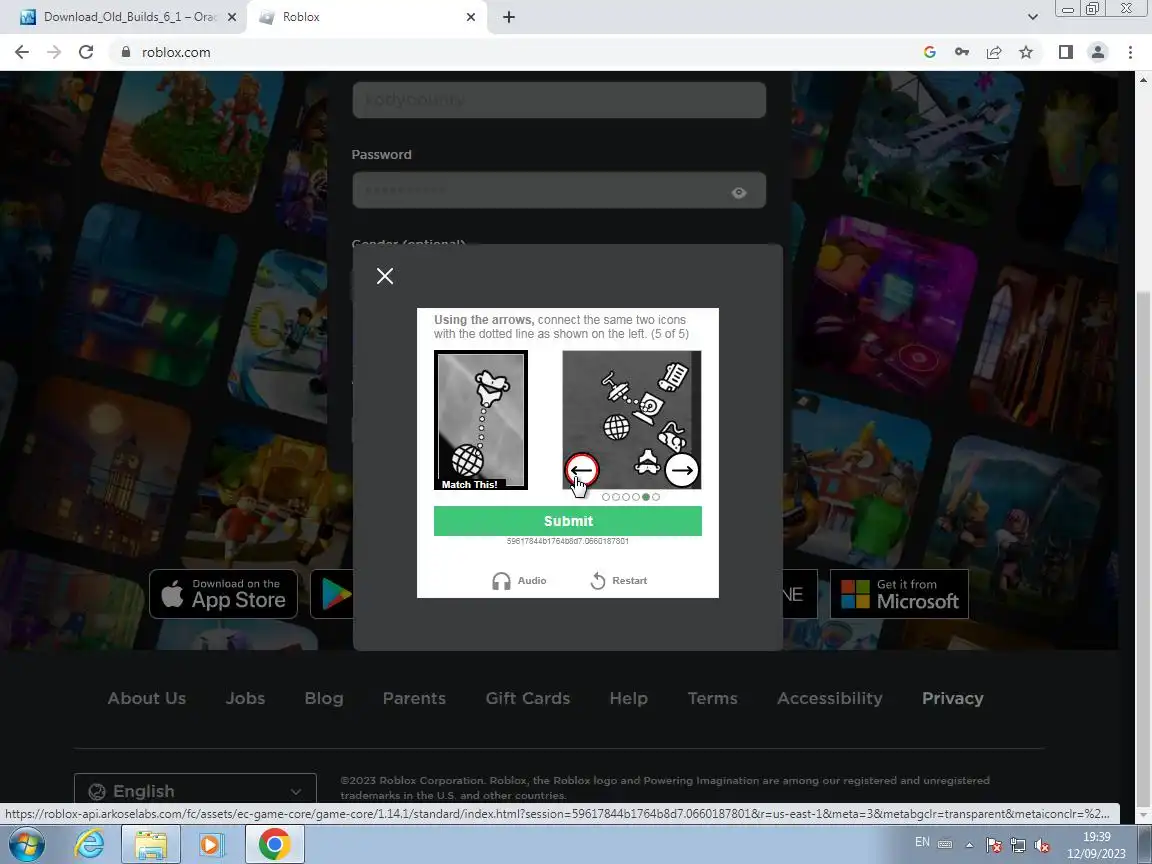Click the roblox.com address bar
Screen dimensions: 1152x864
point(514,51)
